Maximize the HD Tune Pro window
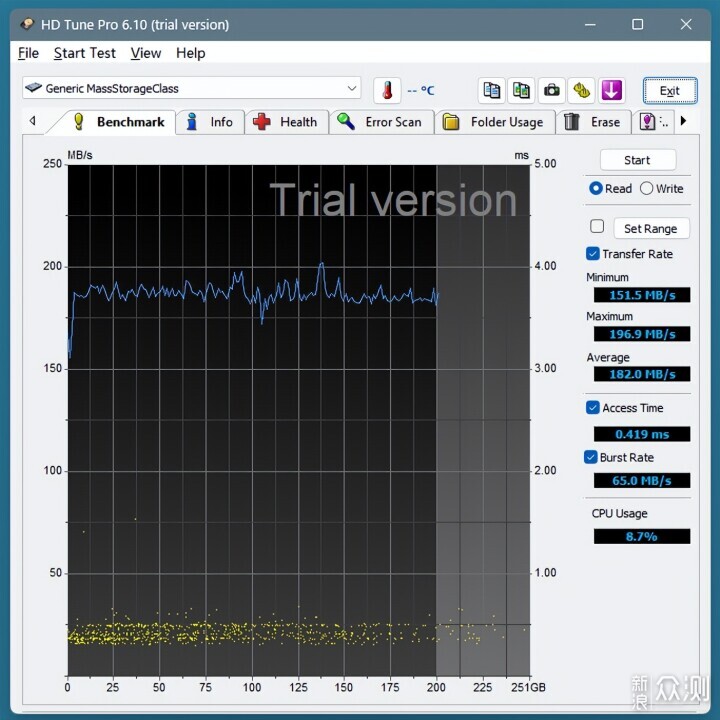Viewport: 720px width, 720px height. pos(637,24)
